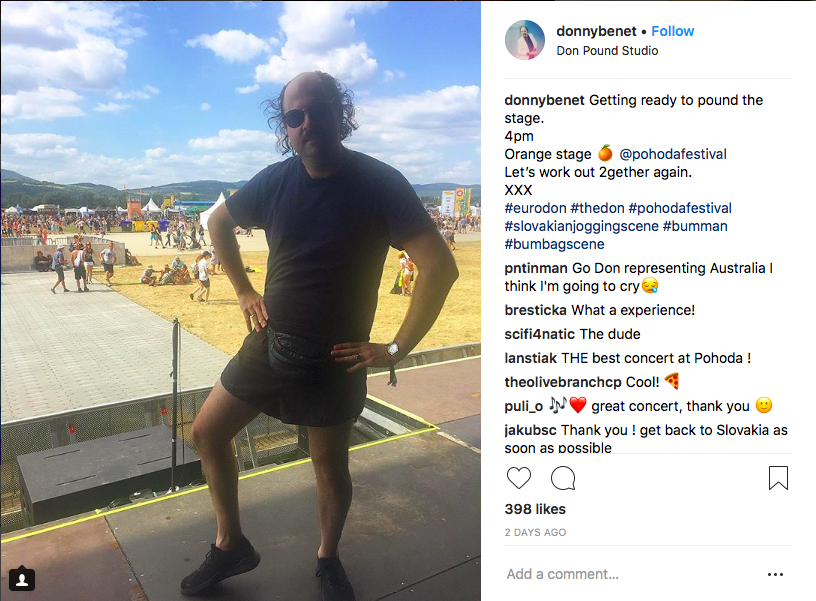
Task: Open donnybenet profile picture avatar
Action: (x=525, y=40)
